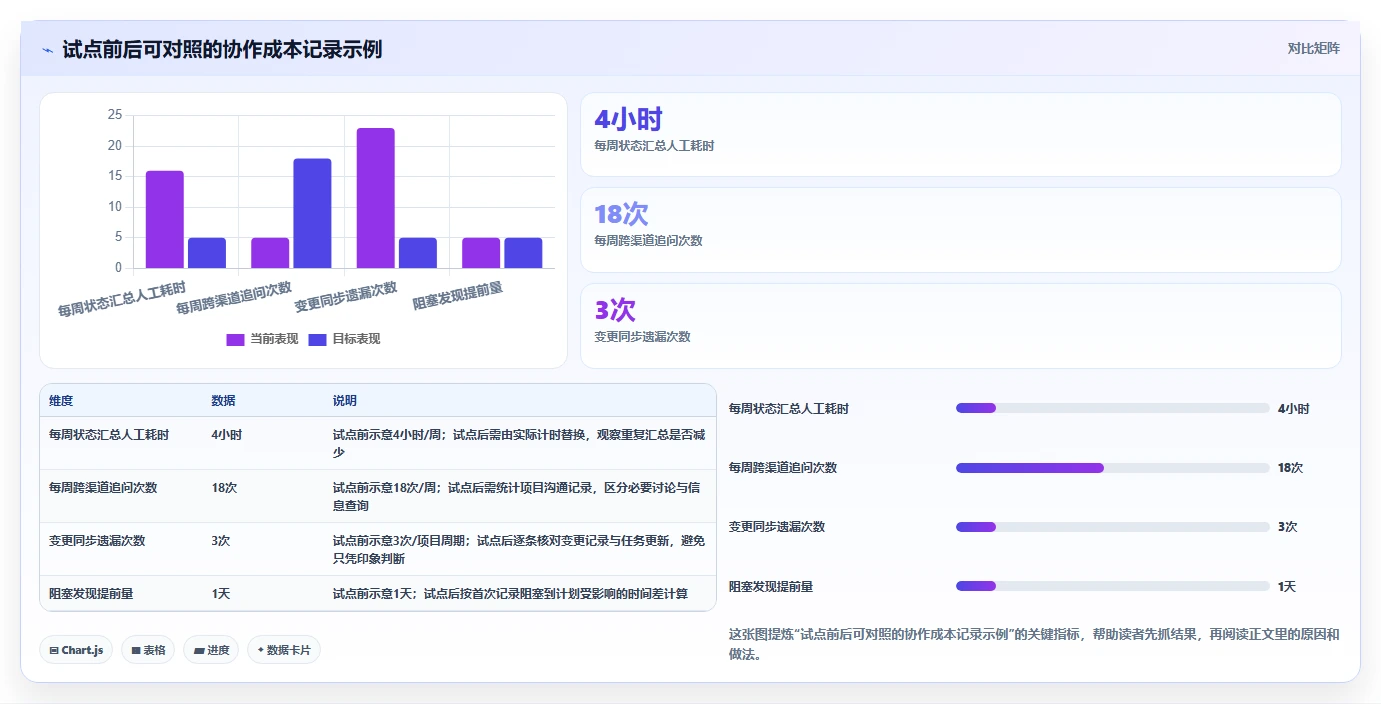Click the 维度 table column header

(61, 401)
